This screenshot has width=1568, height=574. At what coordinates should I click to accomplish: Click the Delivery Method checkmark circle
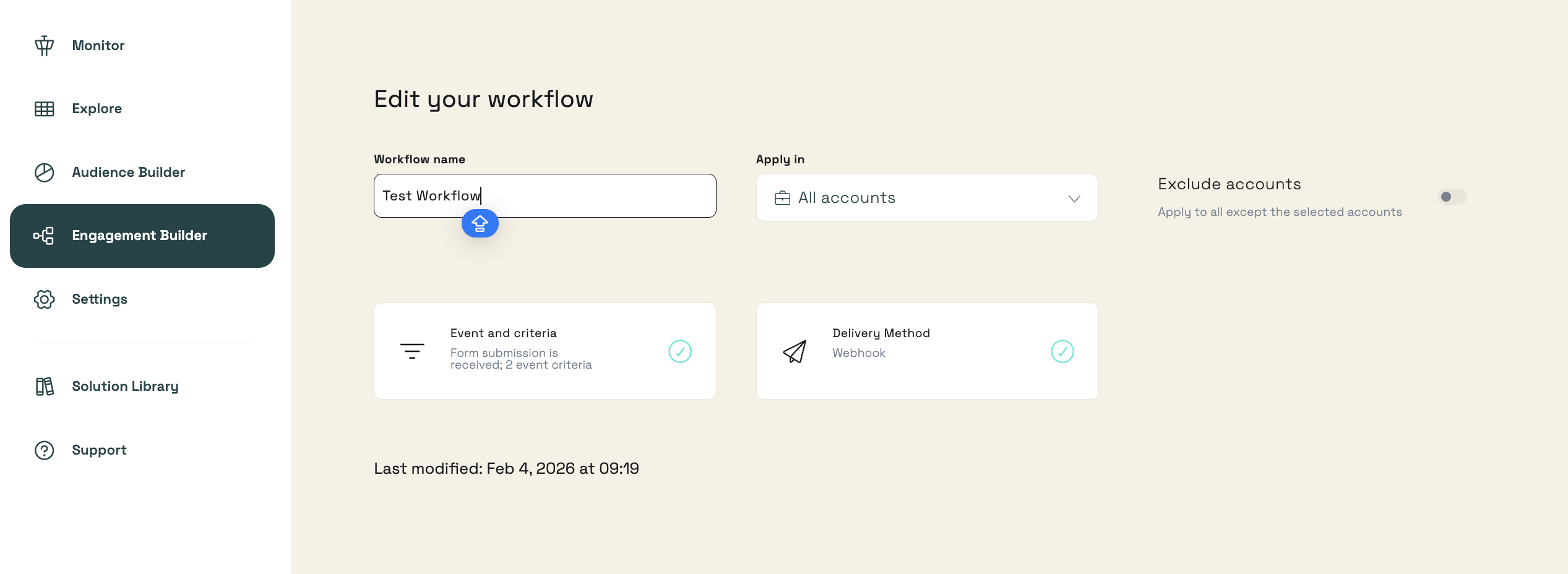[x=1062, y=351]
